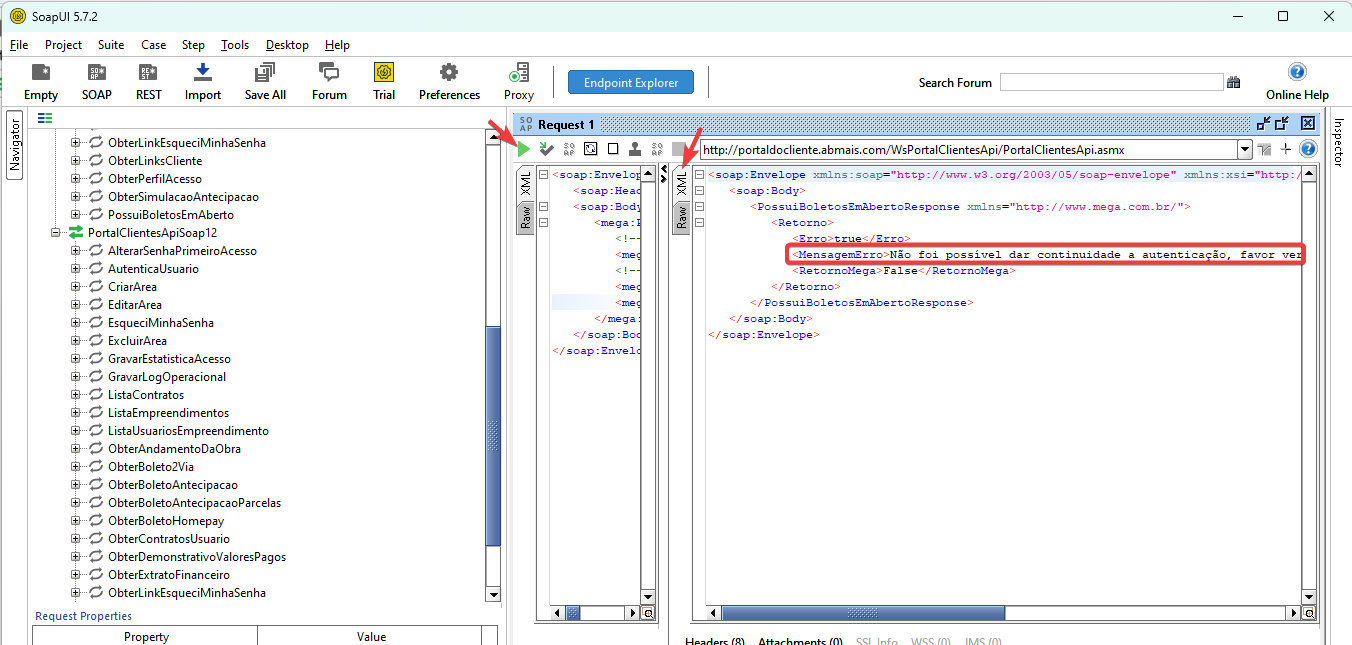Expand the ListaContratos tree node
This screenshot has height=645, width=1352.
[76, 395]
